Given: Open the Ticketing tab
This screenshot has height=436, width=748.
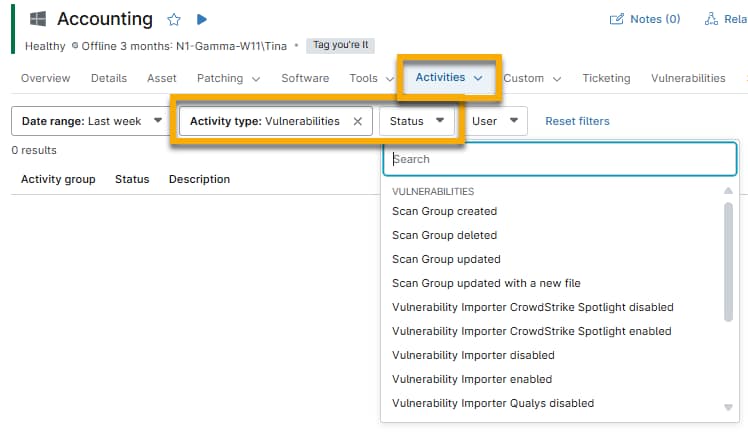Looking at the screenshot, I should point(606,78).
